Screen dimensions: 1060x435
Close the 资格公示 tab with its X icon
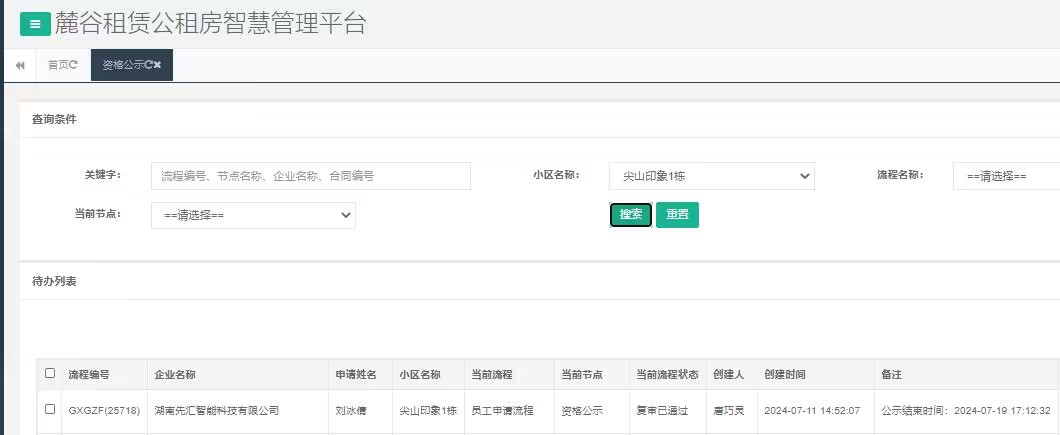158,65
